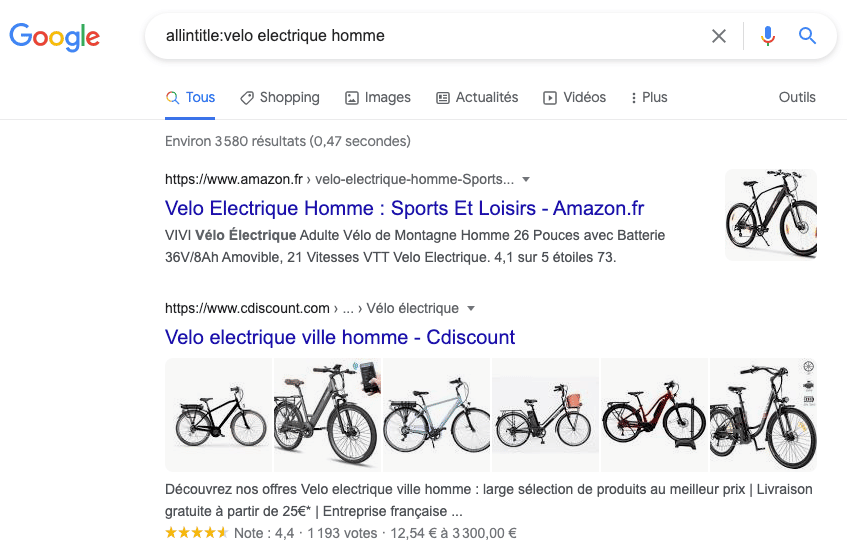
Task: Expand the Amazon result URL dropdown arrow
Action: coord(527,180)
